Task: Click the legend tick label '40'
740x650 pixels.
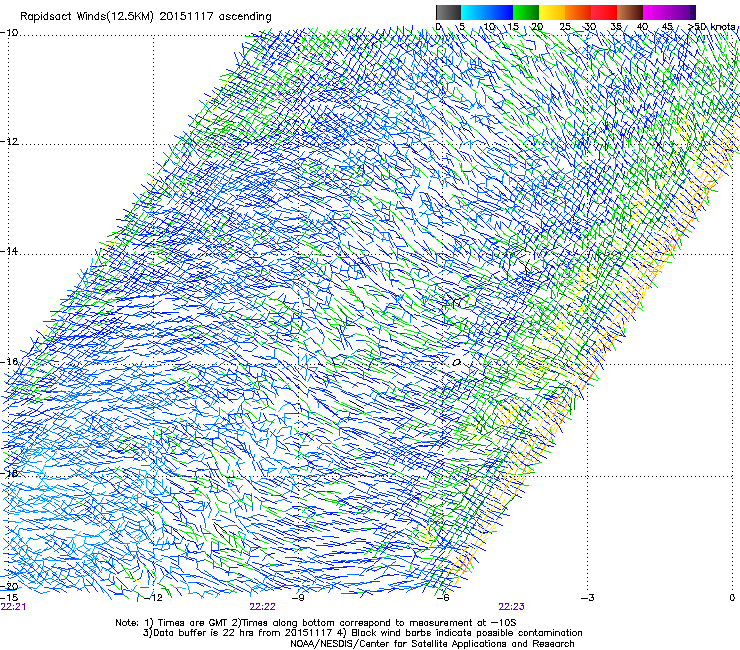Action: (643, 27)
